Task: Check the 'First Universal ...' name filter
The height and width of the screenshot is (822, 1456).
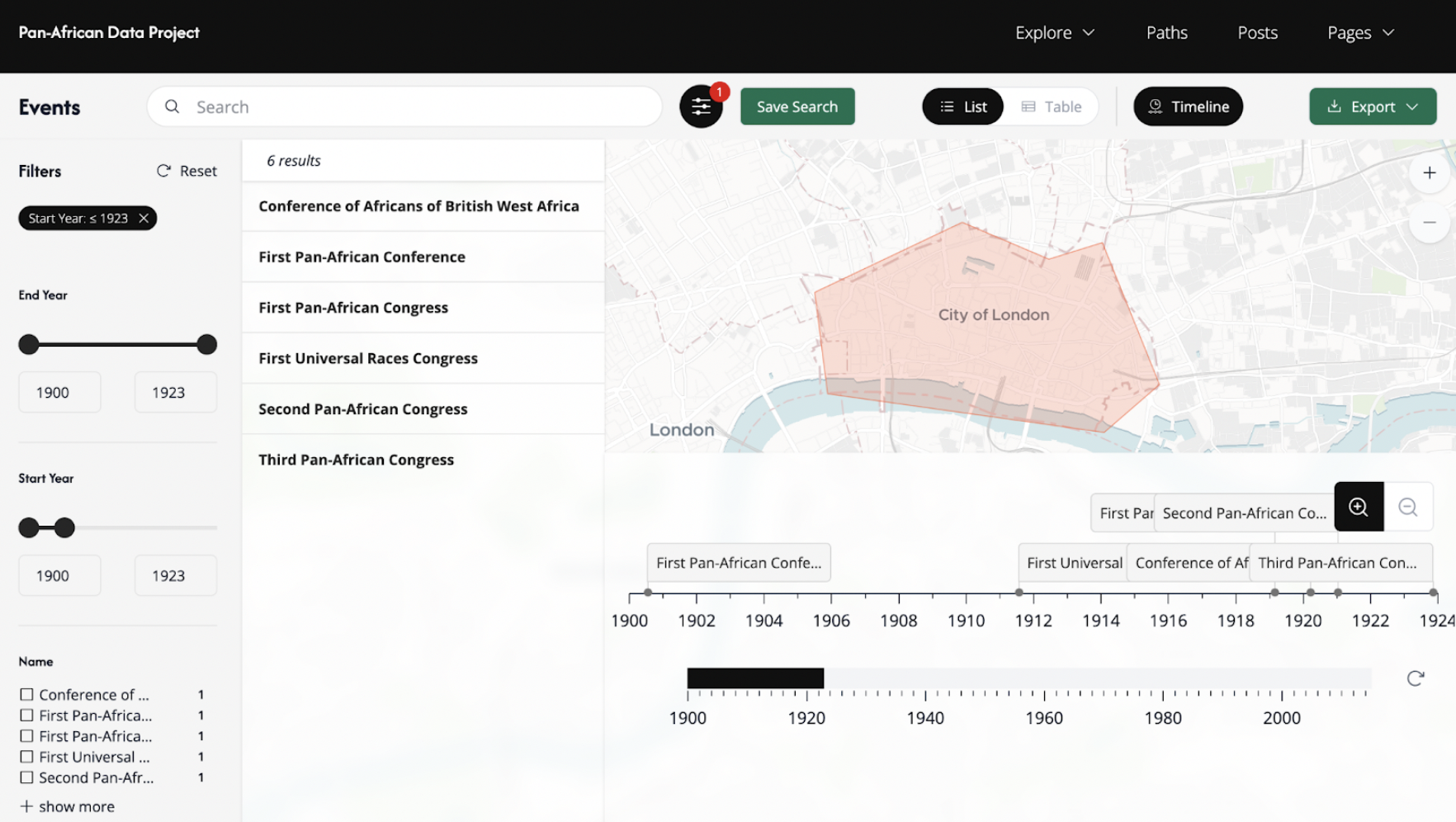Action: [x=26, y=757]
